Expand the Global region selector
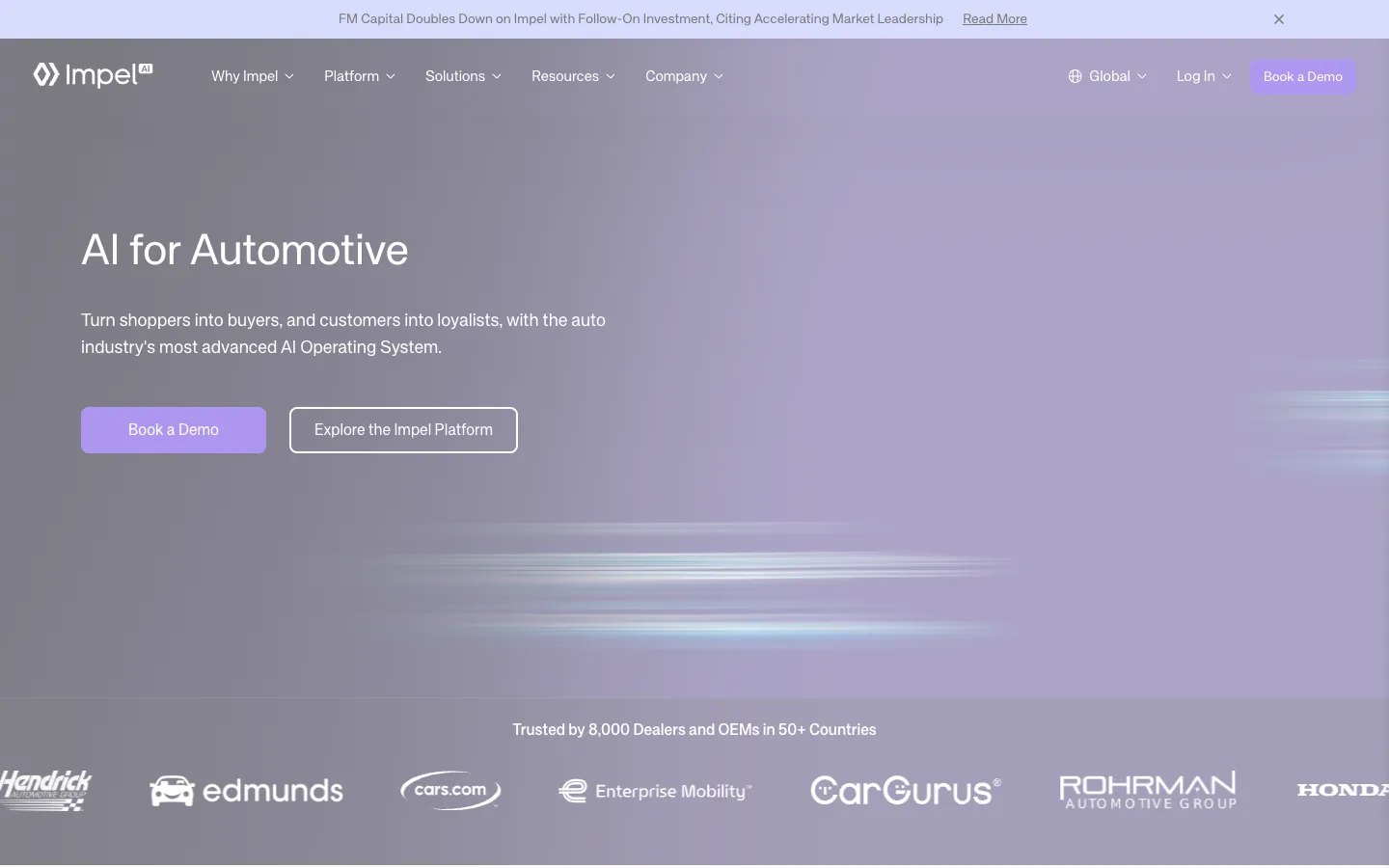Viewport: 1389px width, 868px height. pyautogui.click(x=1107, y=76)
